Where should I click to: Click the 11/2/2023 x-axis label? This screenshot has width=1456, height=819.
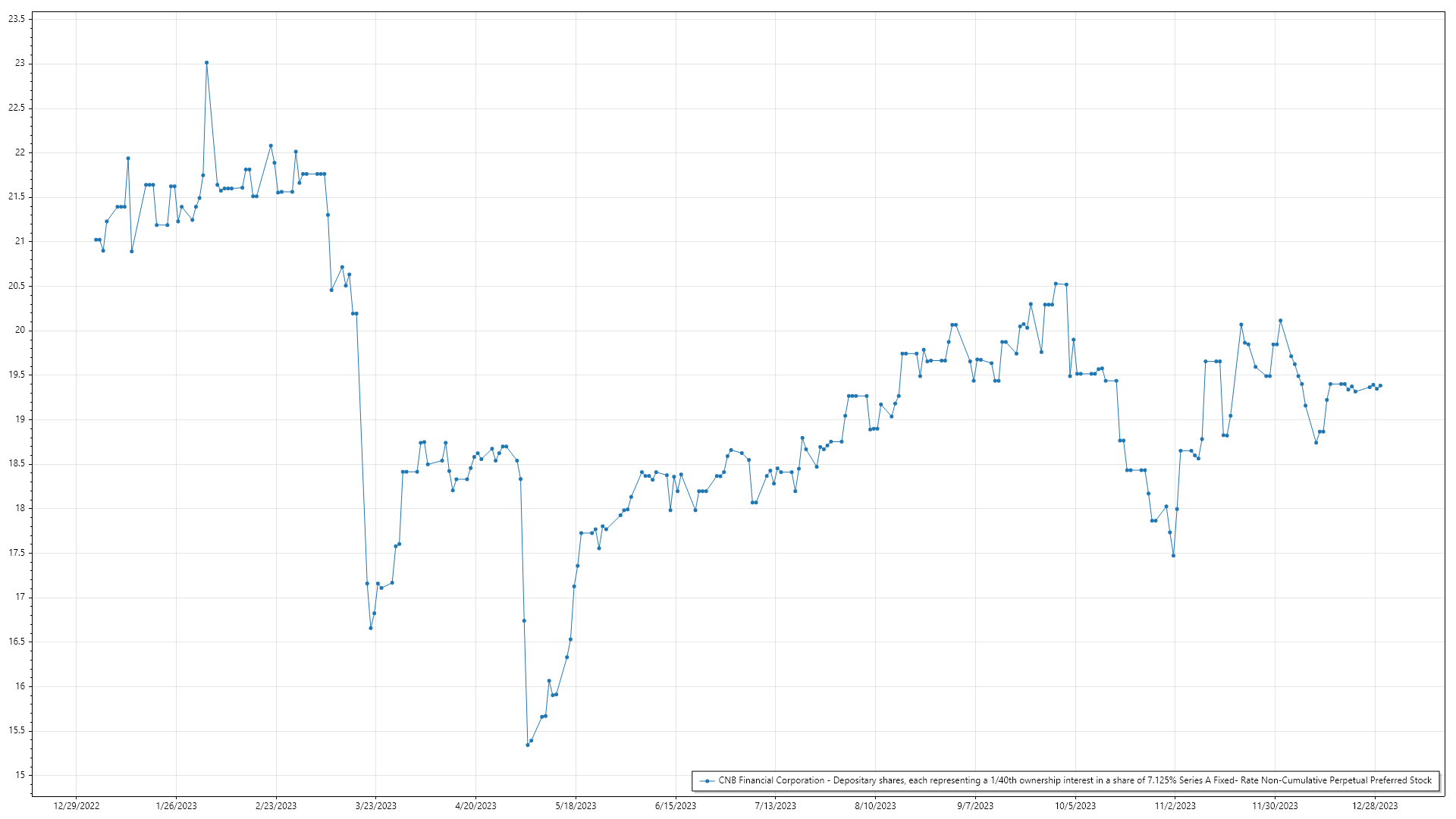pyautogui.click(x=1175, y=806)
